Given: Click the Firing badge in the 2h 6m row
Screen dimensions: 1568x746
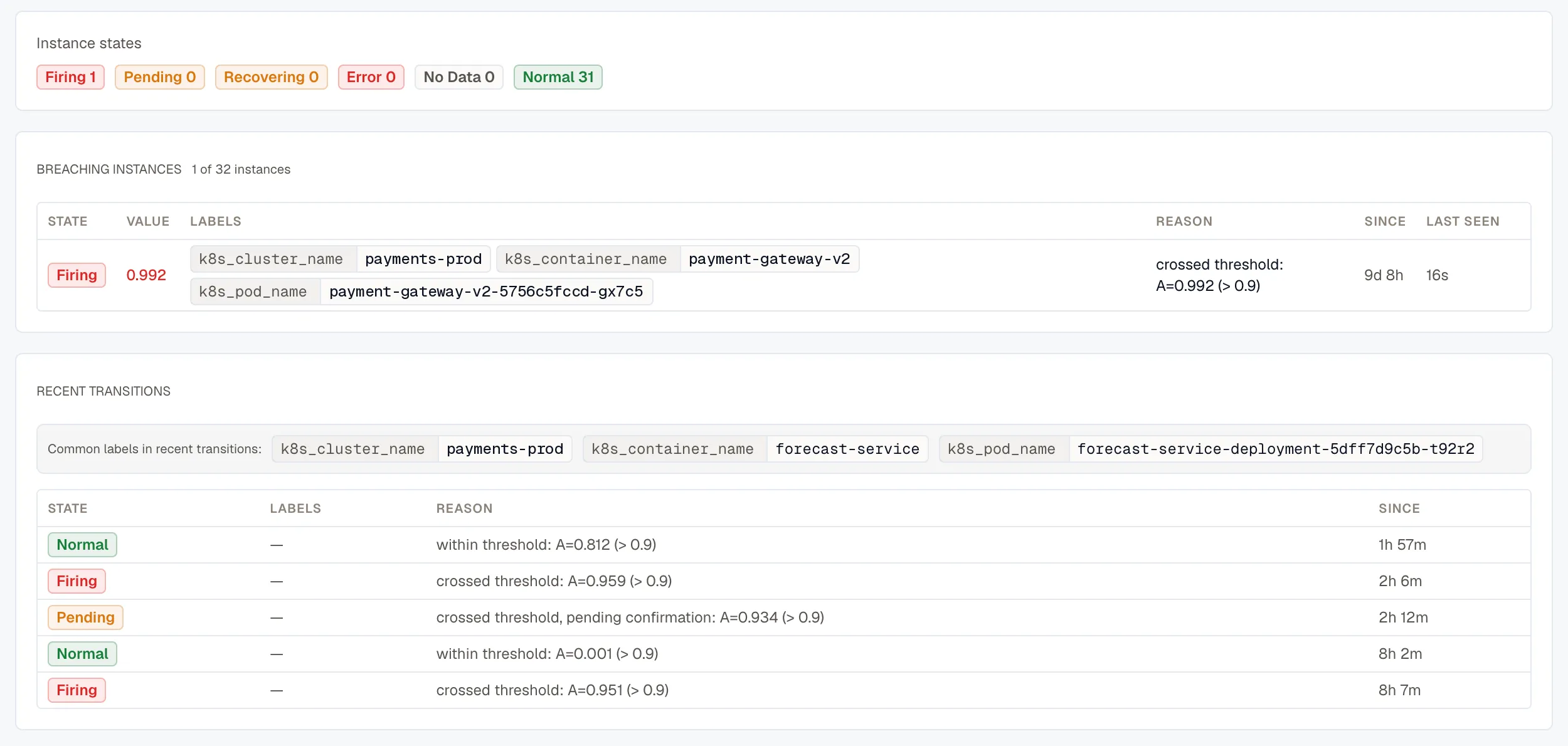Looking at the screenshot, I should click(77, 581).
